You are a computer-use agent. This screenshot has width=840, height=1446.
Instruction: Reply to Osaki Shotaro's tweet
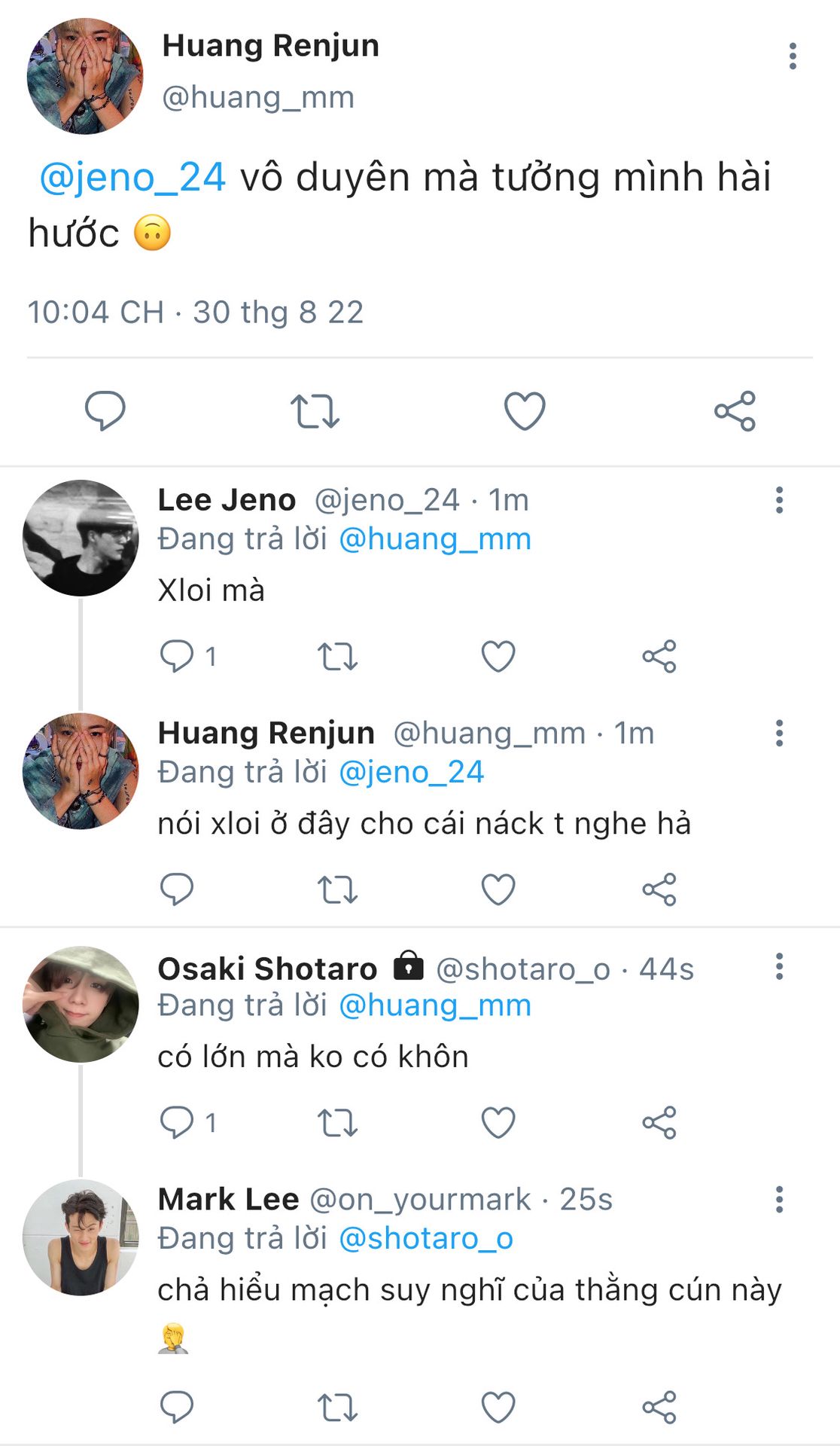click(x=178, y=1122)
